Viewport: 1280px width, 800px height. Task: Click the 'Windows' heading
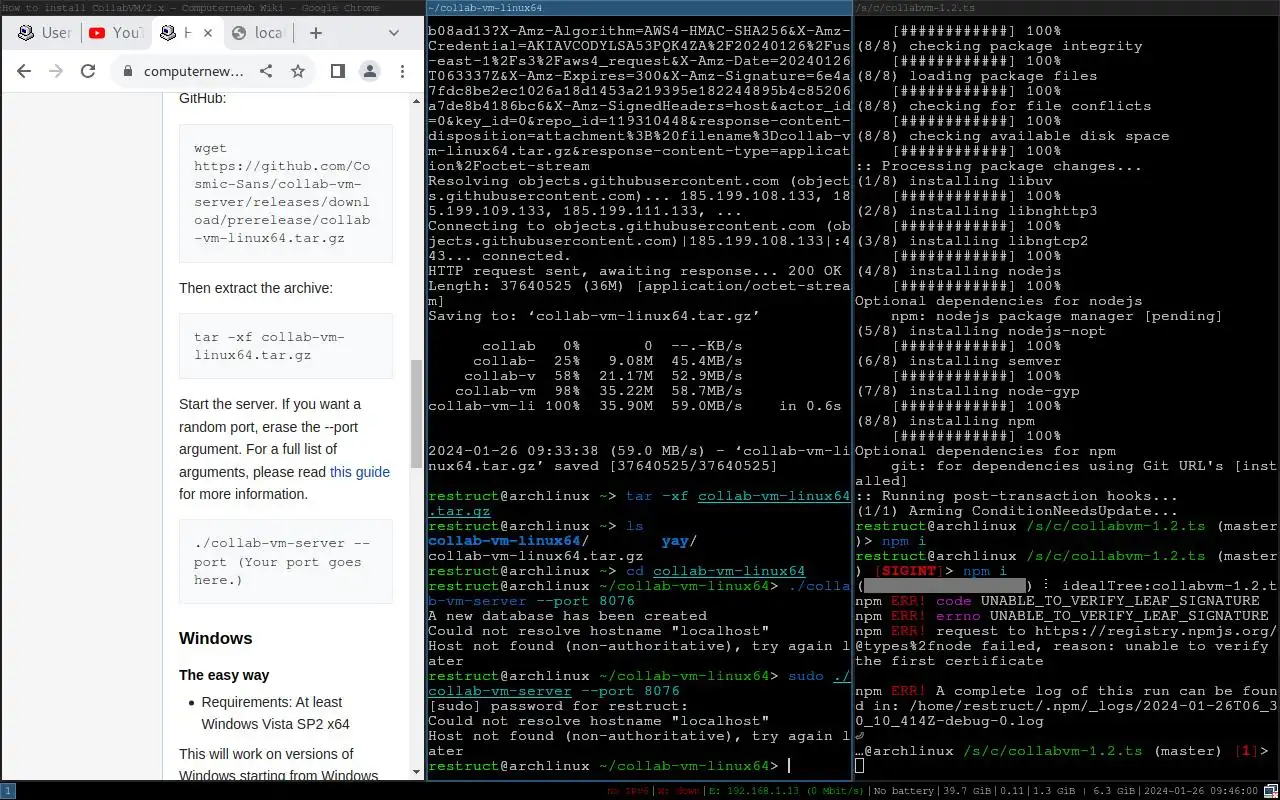click(x=215, y=638)
